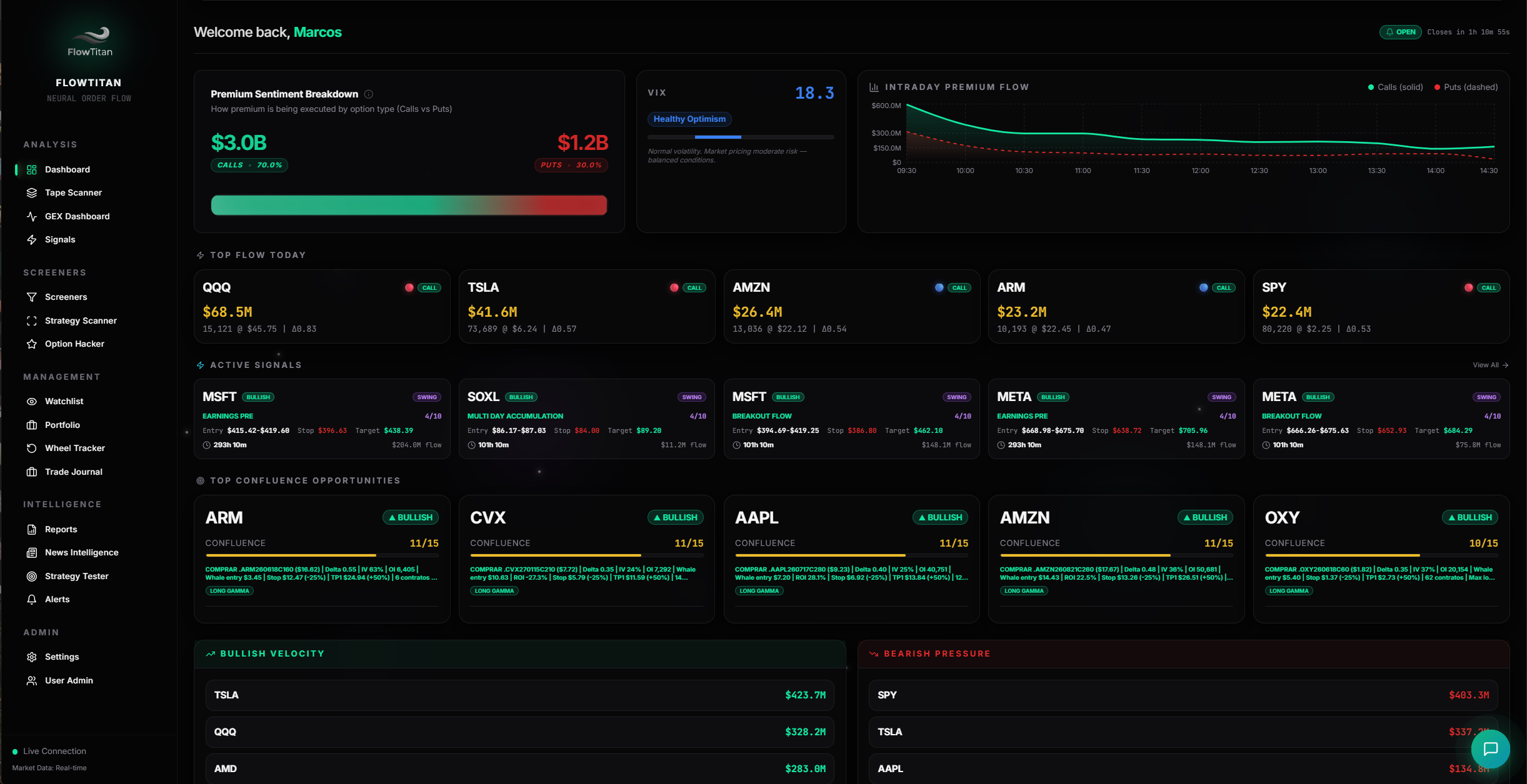This screenshot has width=1527, height=784.
Task: Click the Watchlist eye icon
Action: [x=32, y=401]
